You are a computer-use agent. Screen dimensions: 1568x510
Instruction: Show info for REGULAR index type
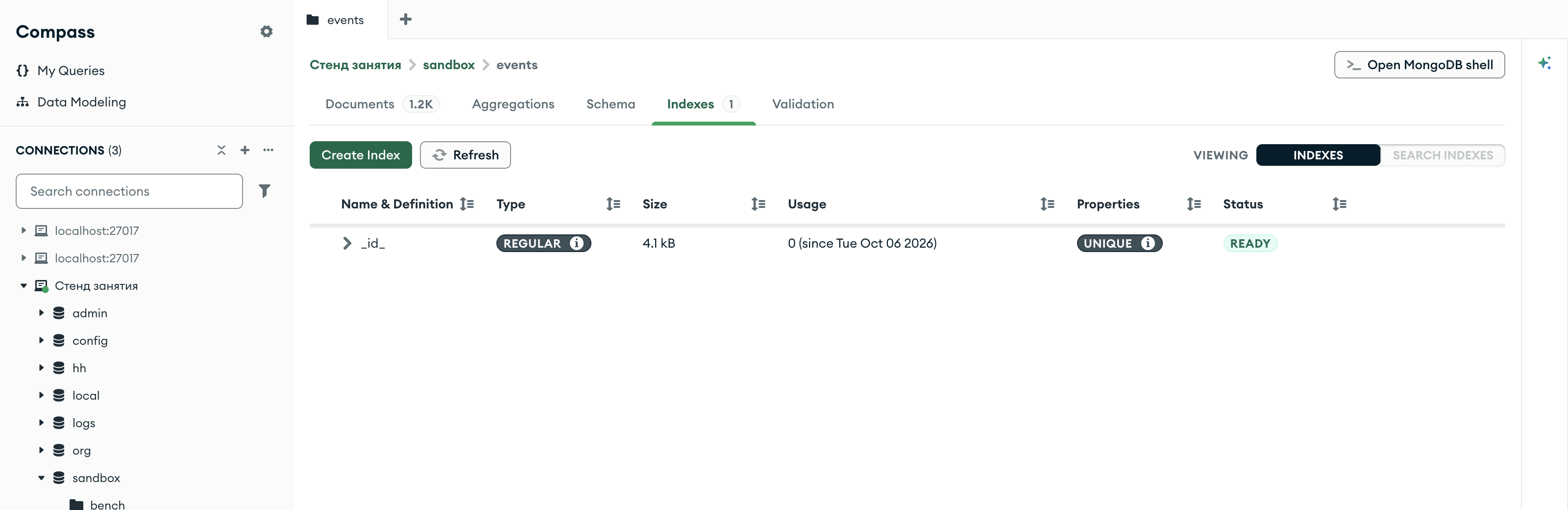(x=576, y=243)
